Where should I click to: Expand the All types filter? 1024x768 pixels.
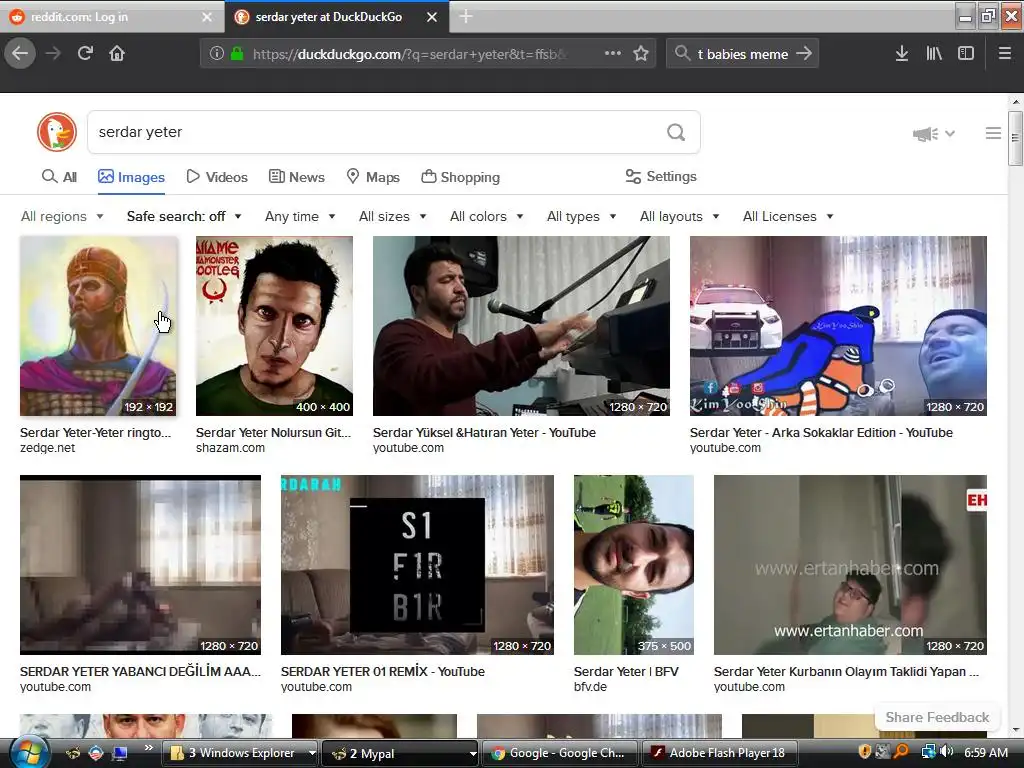(x=582, y=216)
